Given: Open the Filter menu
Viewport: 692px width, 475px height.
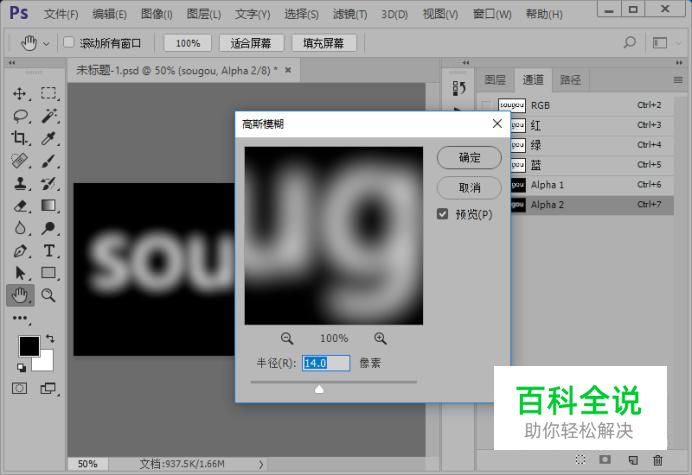Looking at the screenshot, I should pos(350,14).
